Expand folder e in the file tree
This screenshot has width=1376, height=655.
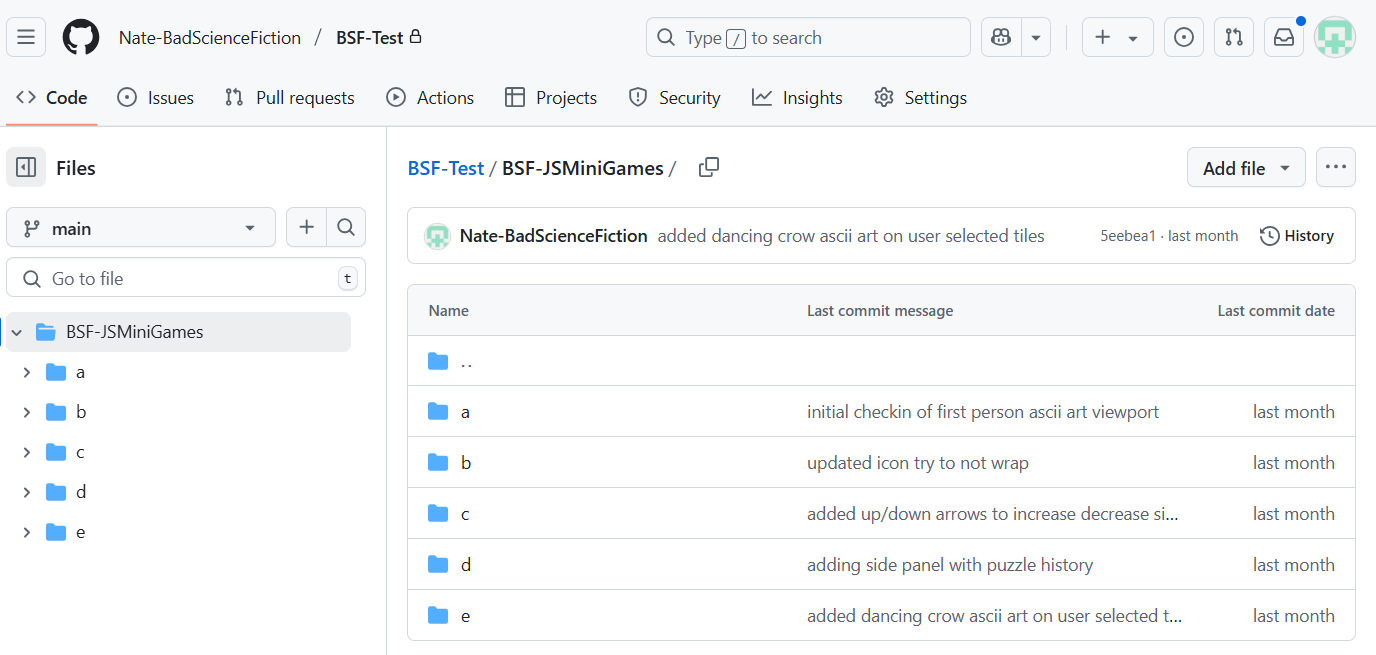[27, 532]
